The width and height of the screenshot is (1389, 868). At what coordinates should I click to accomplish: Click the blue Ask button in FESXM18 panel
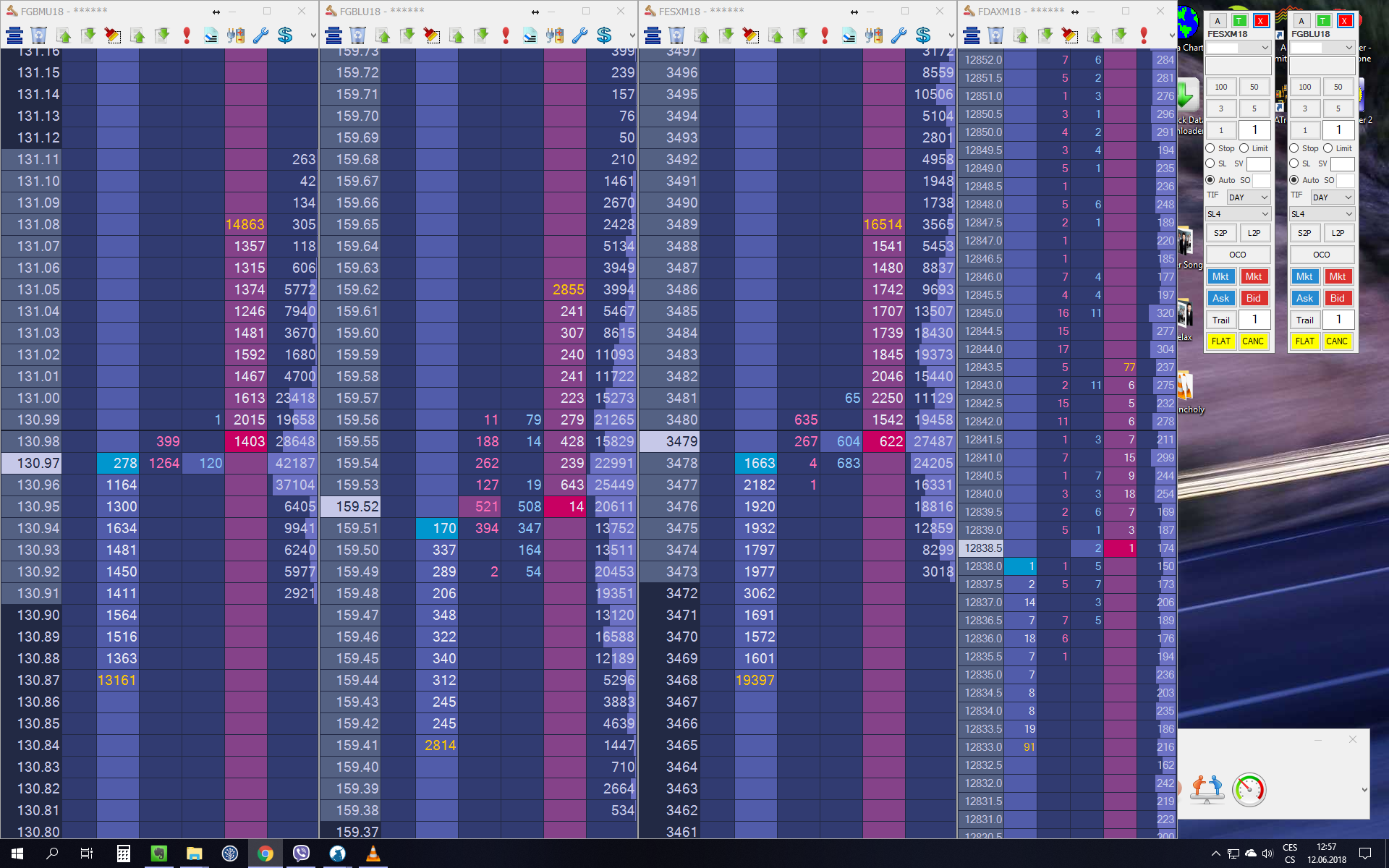(x=1220, y=298)
